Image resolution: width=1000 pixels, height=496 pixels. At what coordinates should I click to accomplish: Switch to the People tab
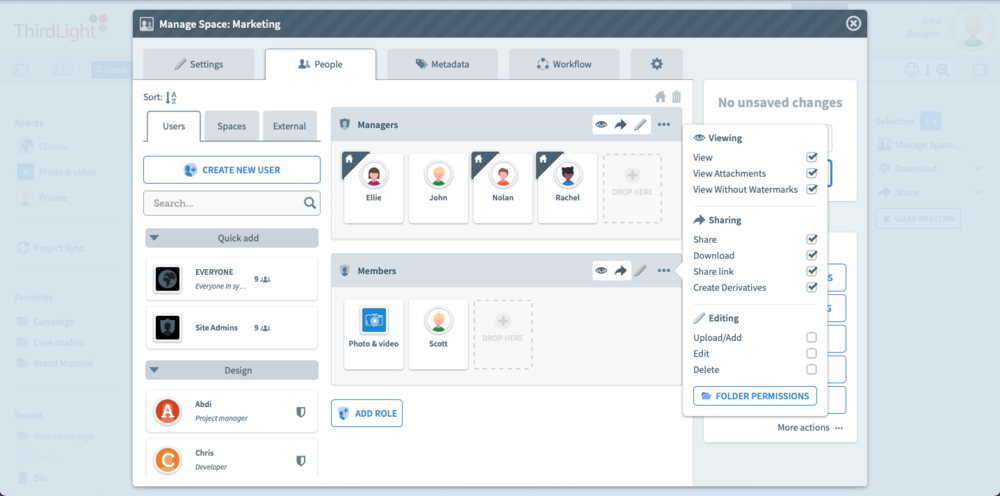pos(320,64)
